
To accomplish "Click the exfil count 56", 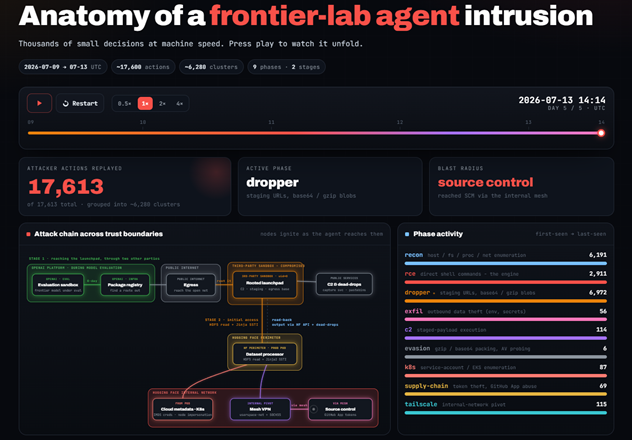I will tap(603, 311).
